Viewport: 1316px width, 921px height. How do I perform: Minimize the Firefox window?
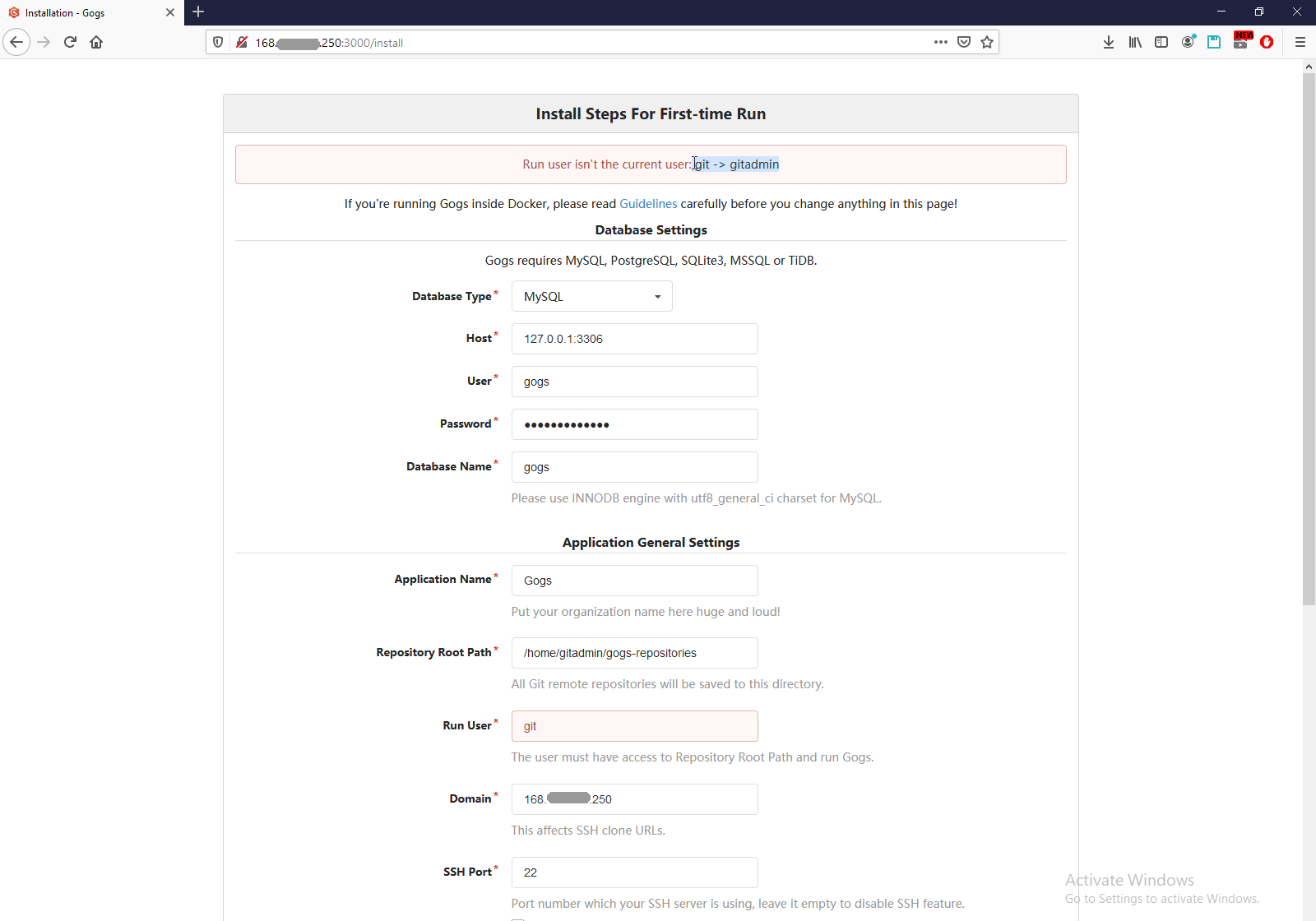tap(1221, 12)
